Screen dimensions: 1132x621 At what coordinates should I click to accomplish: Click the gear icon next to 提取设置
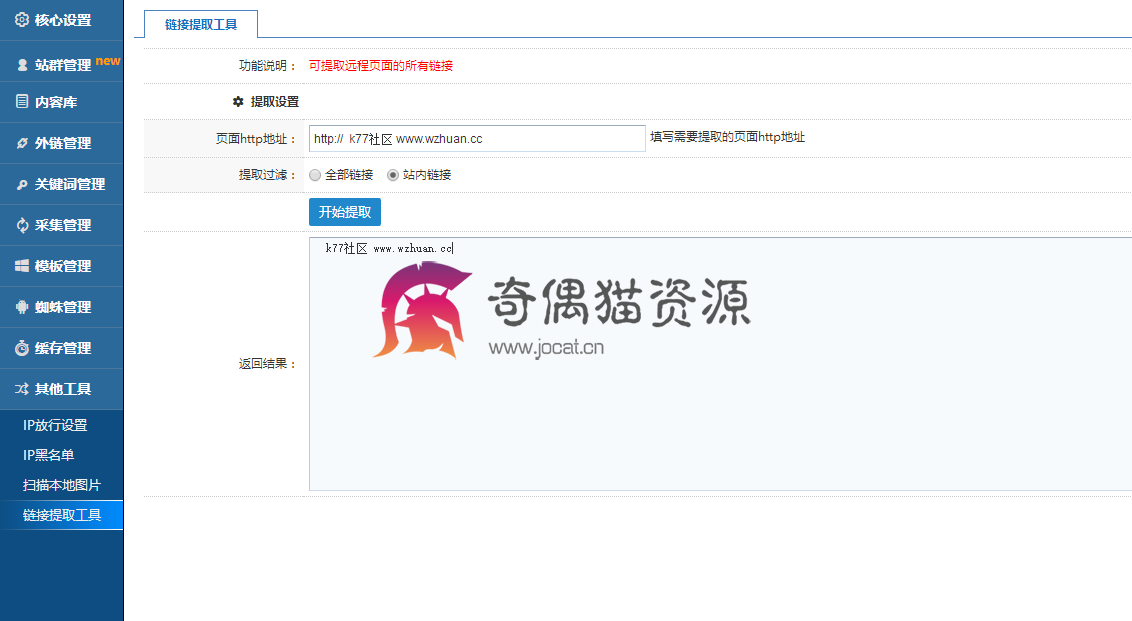pyautogui.click(x=238, y=102)
